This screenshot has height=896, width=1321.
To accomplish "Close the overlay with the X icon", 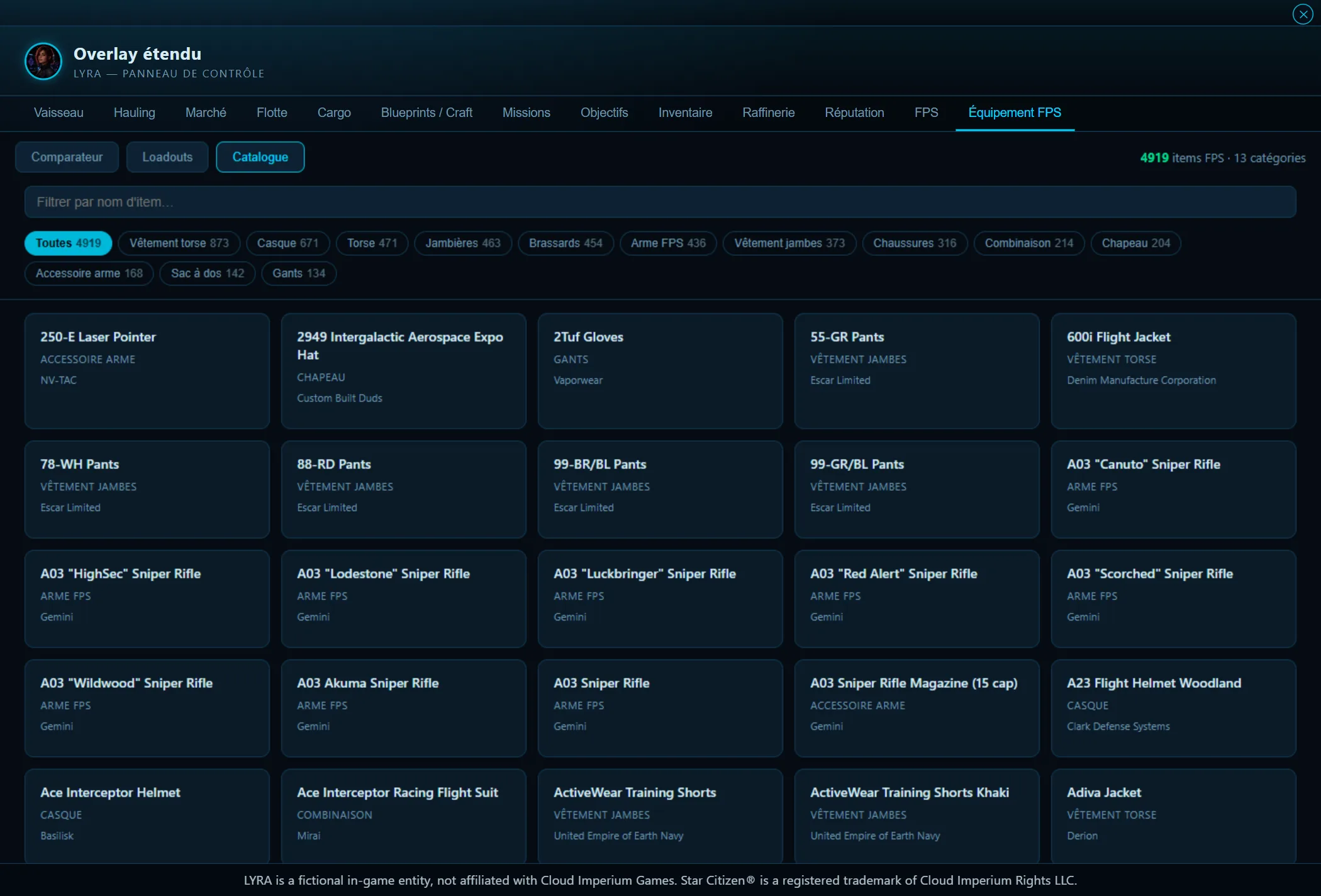I will [x=1302, y=14].
